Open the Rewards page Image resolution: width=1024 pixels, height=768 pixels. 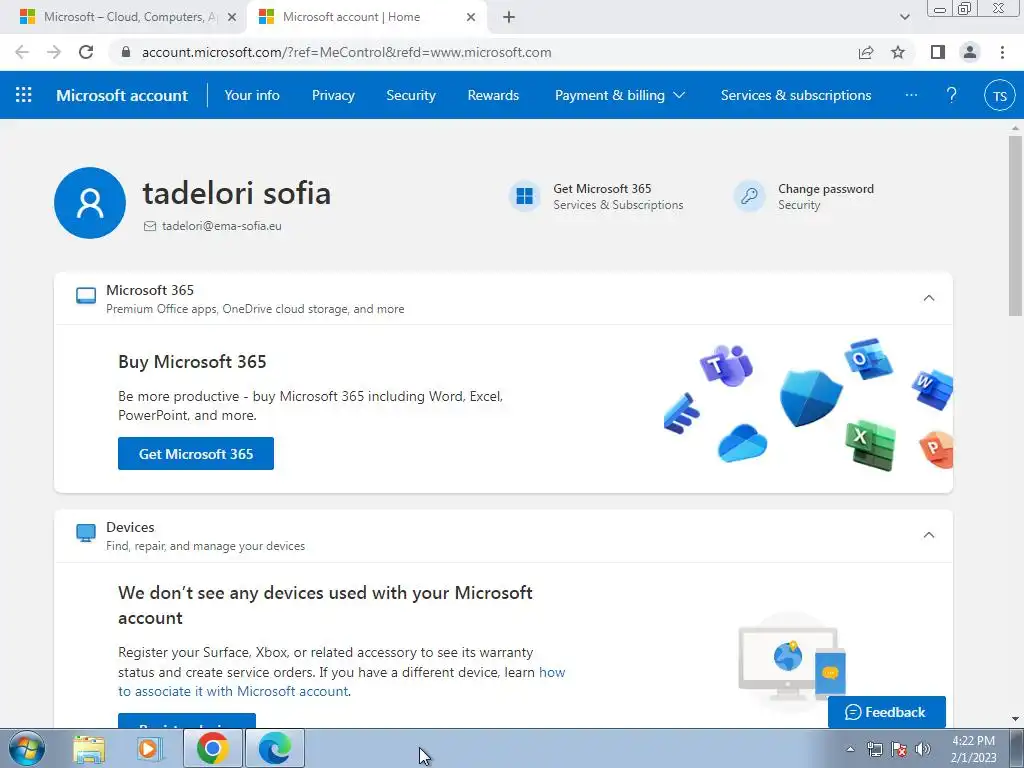[493, 95]
